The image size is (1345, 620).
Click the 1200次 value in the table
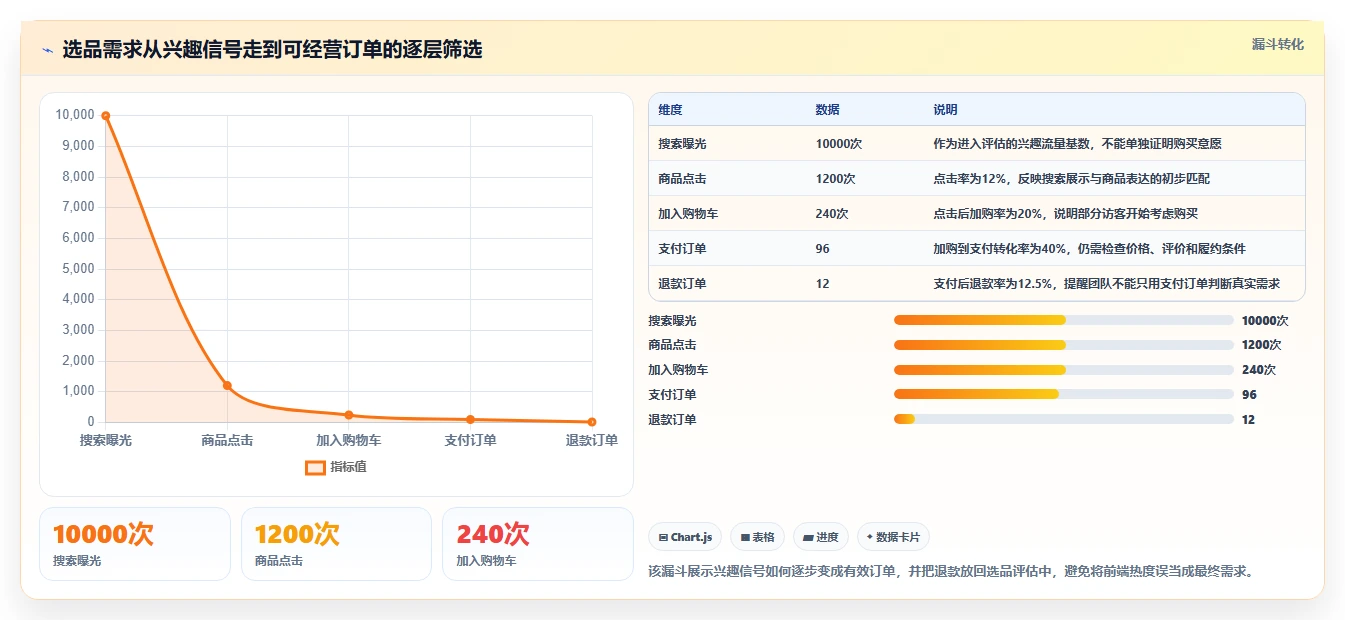[x=836, y=179]
